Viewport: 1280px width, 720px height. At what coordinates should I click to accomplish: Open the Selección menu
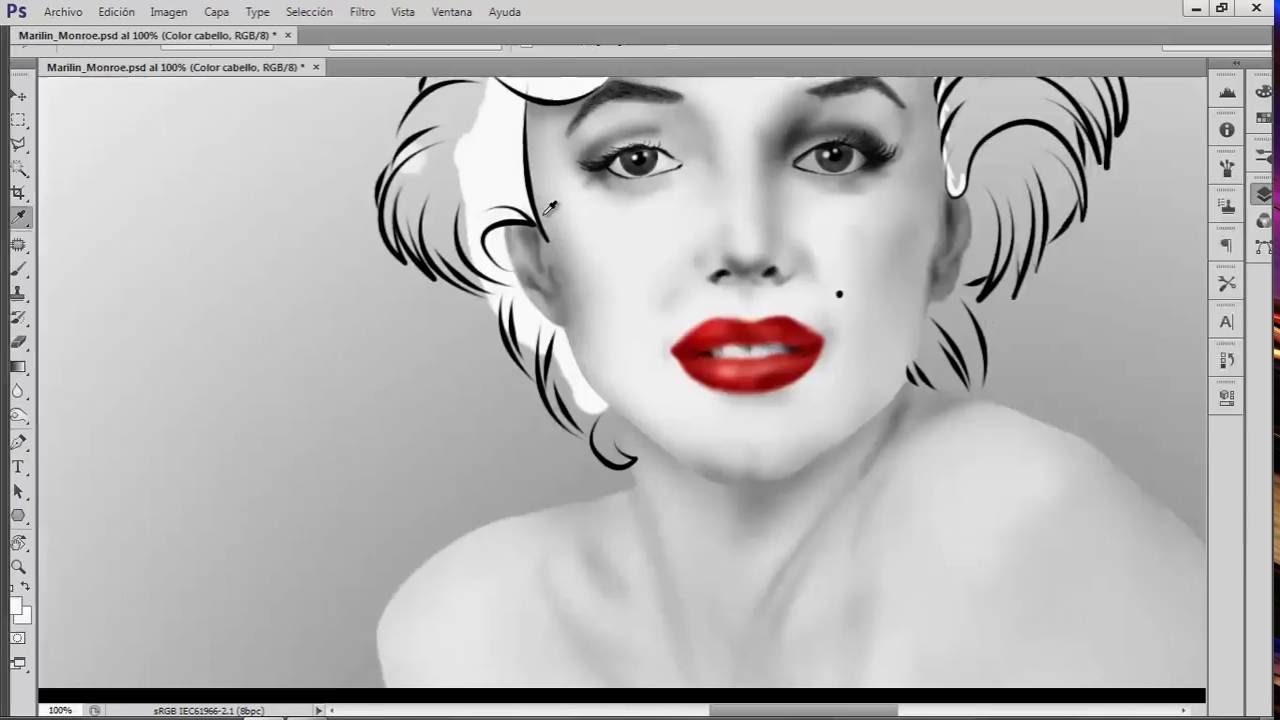(309, 12)
